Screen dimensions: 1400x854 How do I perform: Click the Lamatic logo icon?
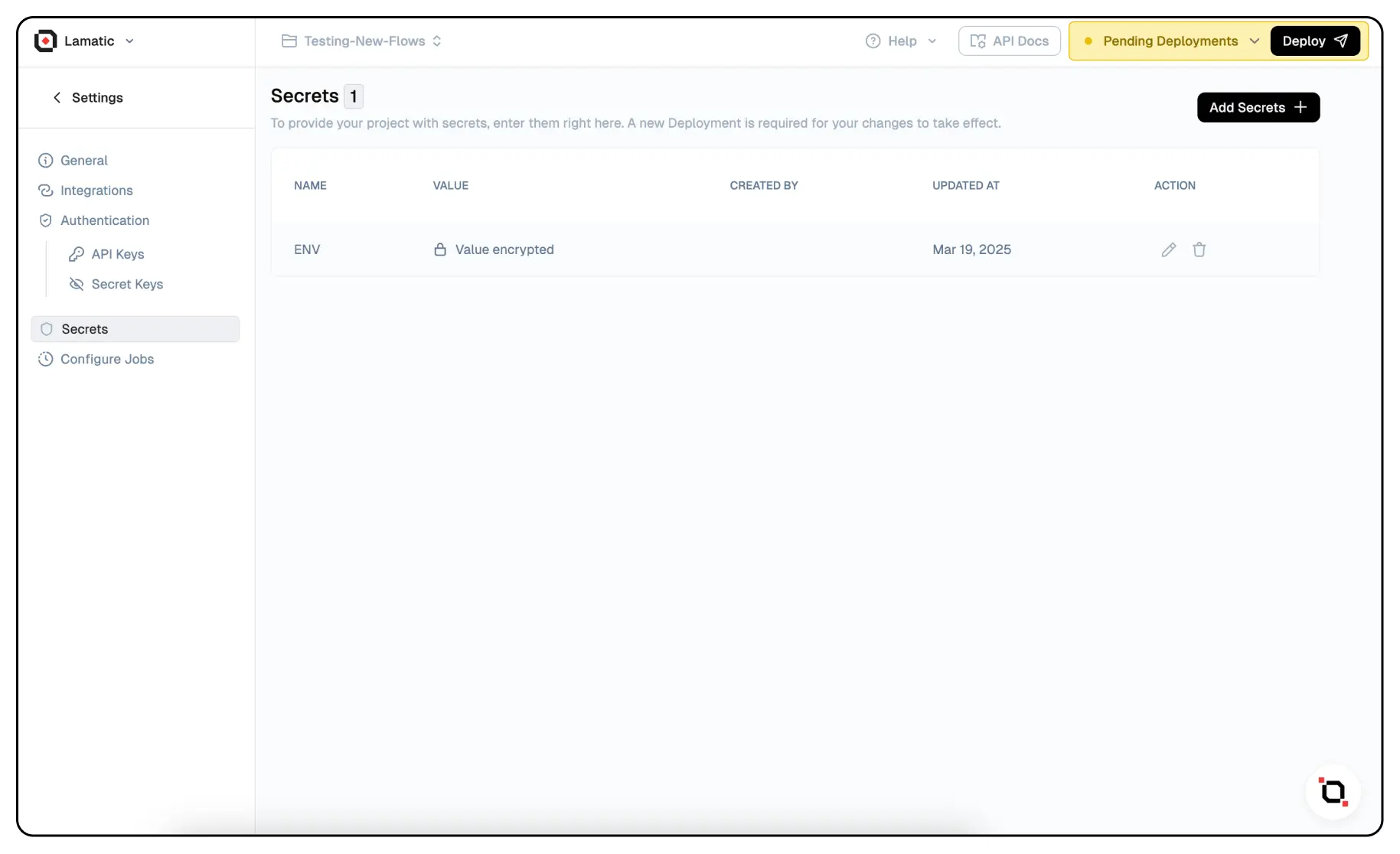click(46, 41)
